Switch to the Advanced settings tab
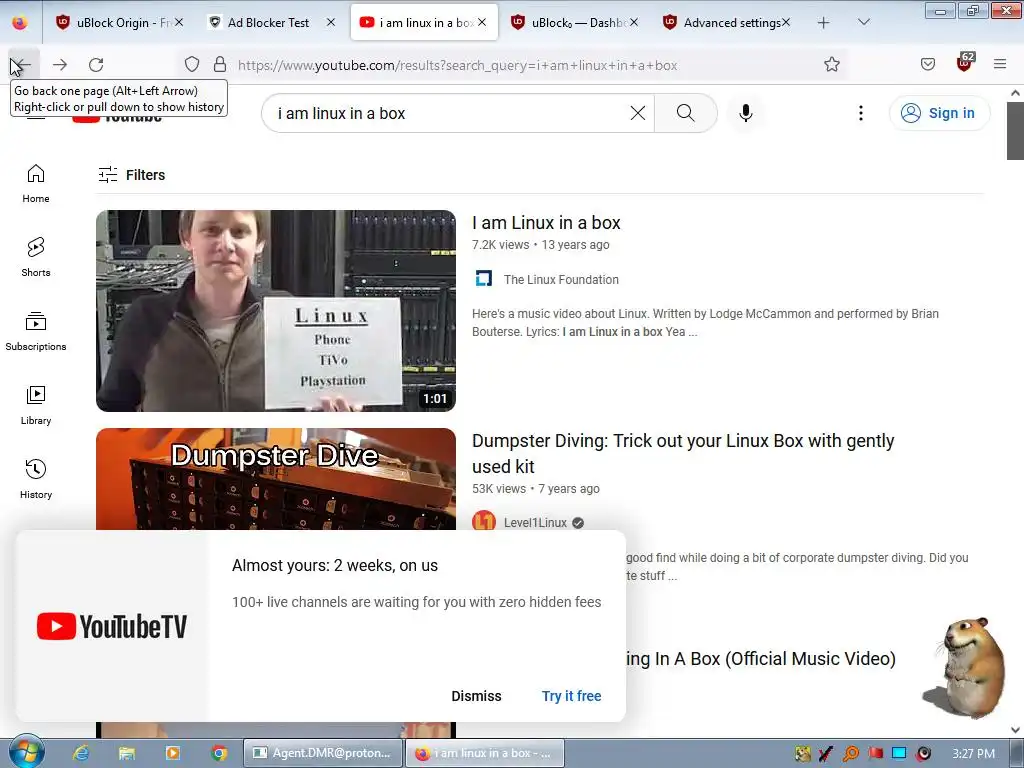 (729, 22)
